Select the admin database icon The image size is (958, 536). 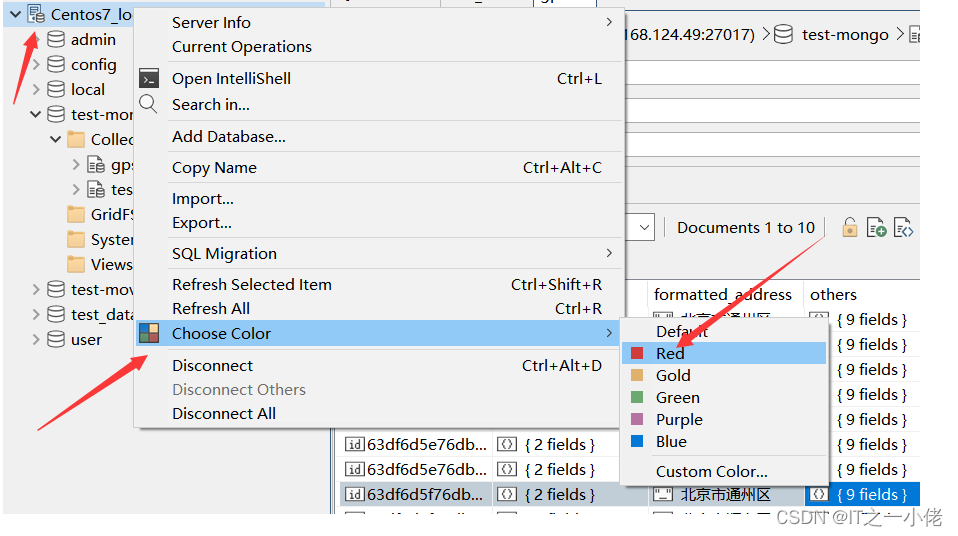click(56, 40)
